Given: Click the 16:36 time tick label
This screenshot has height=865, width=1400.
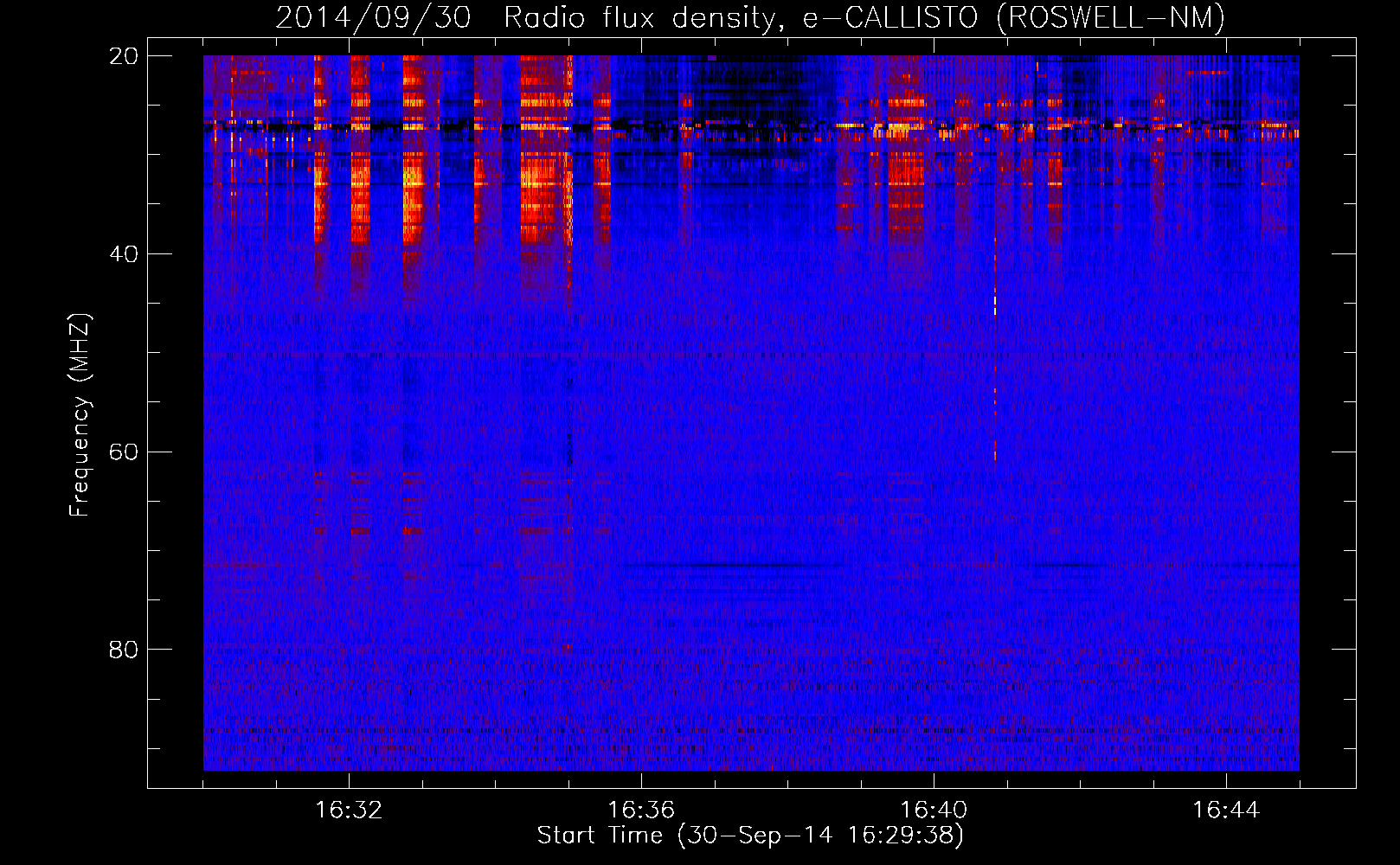Looking at the screenshot, I should [x=641, y=811].
